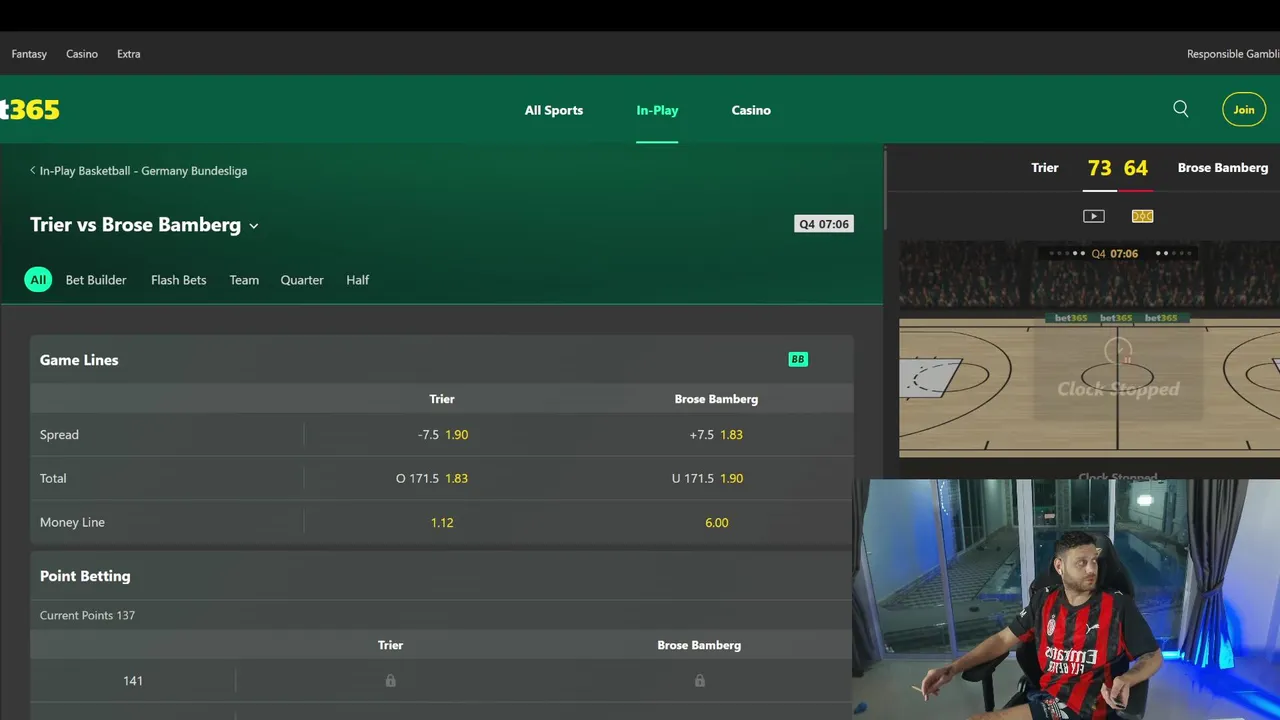
Task: Click the Trier team name in scoreboard
Action: (1045, 168)
